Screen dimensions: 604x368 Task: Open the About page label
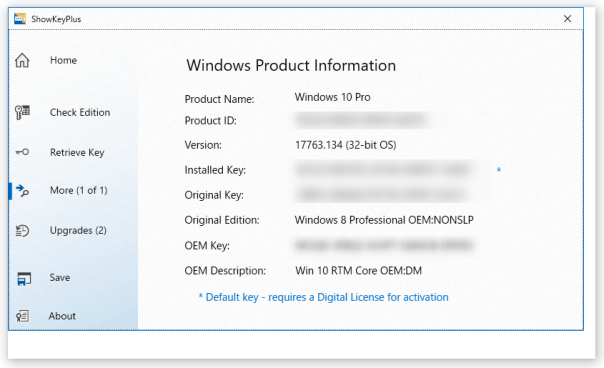coord(62,316)
